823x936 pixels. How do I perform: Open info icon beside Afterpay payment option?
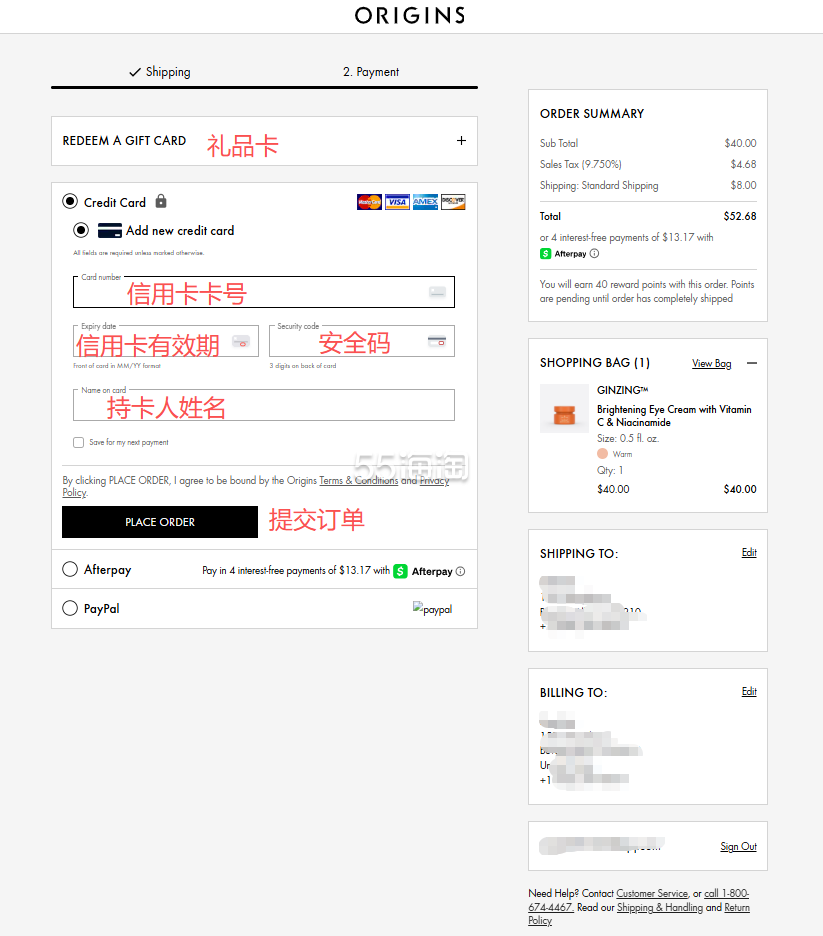[x=460, y=571]
